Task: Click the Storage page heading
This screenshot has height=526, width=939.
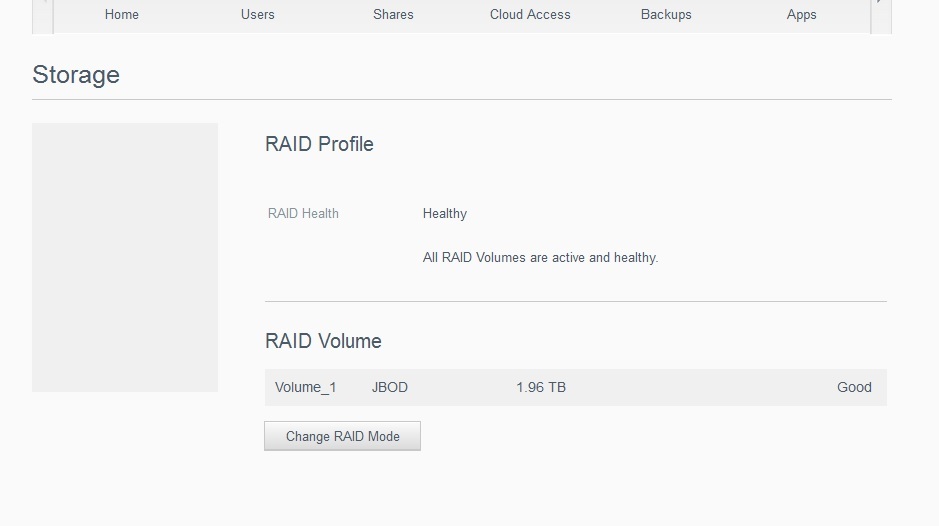Action: click(76, 75)
